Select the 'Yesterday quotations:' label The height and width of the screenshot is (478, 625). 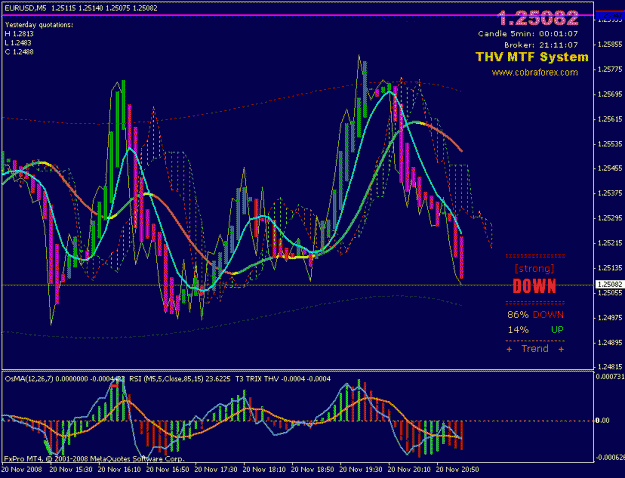pyautogui.click(x=39, y=25)
